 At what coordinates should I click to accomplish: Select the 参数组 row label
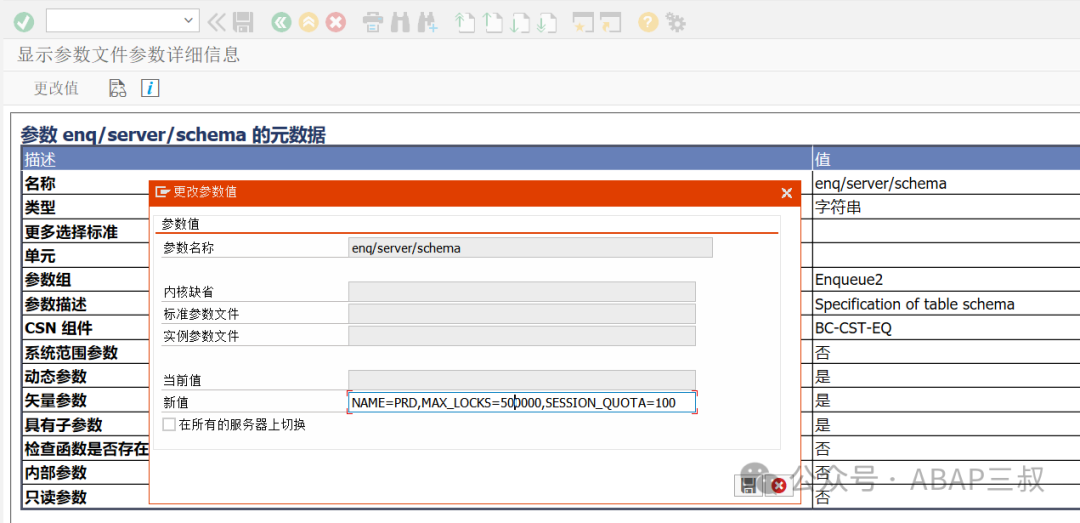(x=48, y=280)
